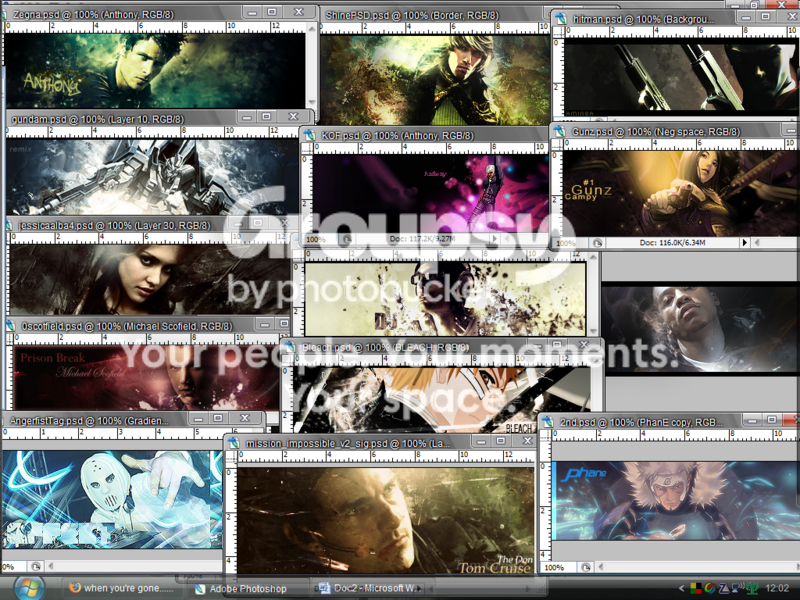Click the zoom percentage field in 2nd.psd
Screen dimensions: 800x600
[x=560, y=567]
